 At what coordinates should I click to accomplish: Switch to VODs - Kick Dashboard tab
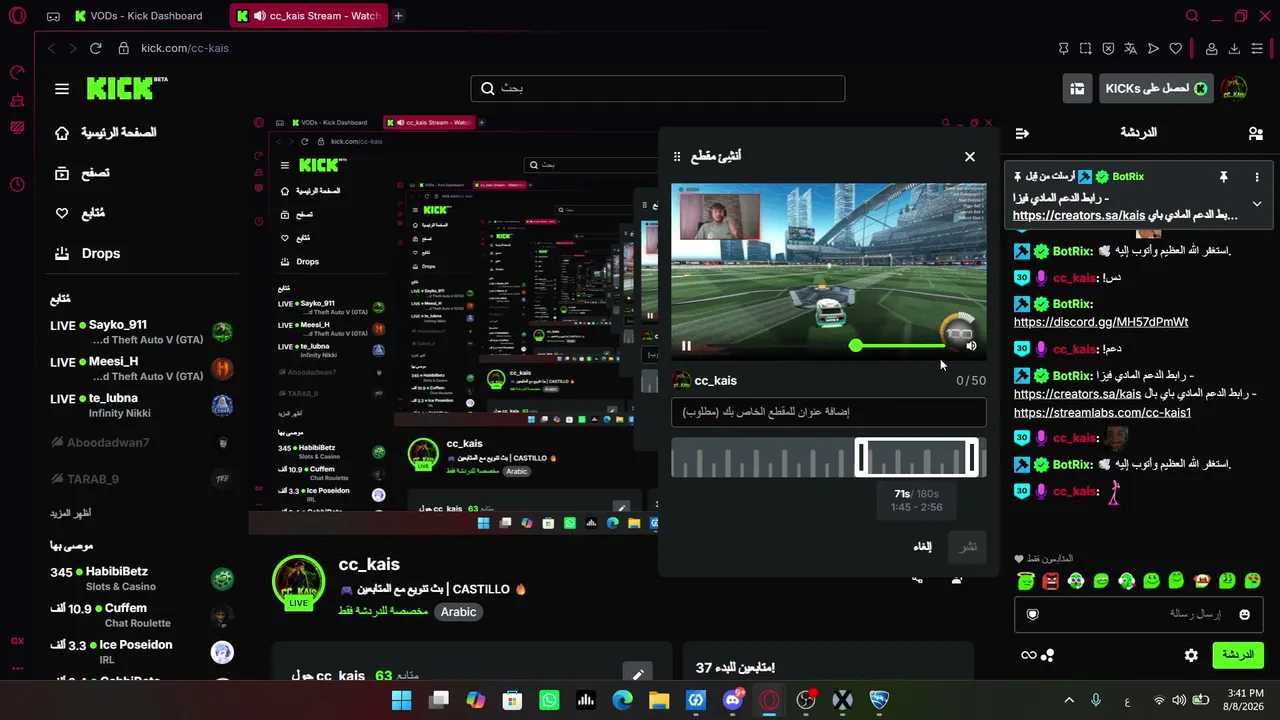(138, 16)
